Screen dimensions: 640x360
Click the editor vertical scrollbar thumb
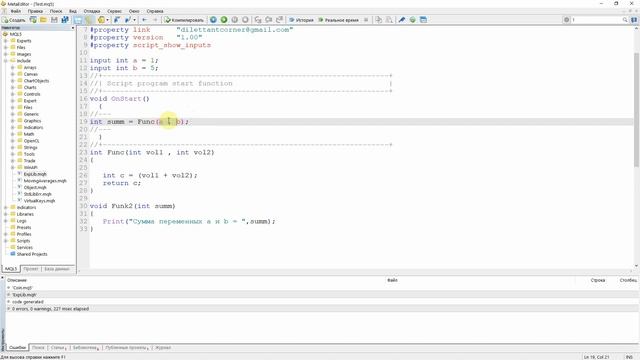point(636,109)
